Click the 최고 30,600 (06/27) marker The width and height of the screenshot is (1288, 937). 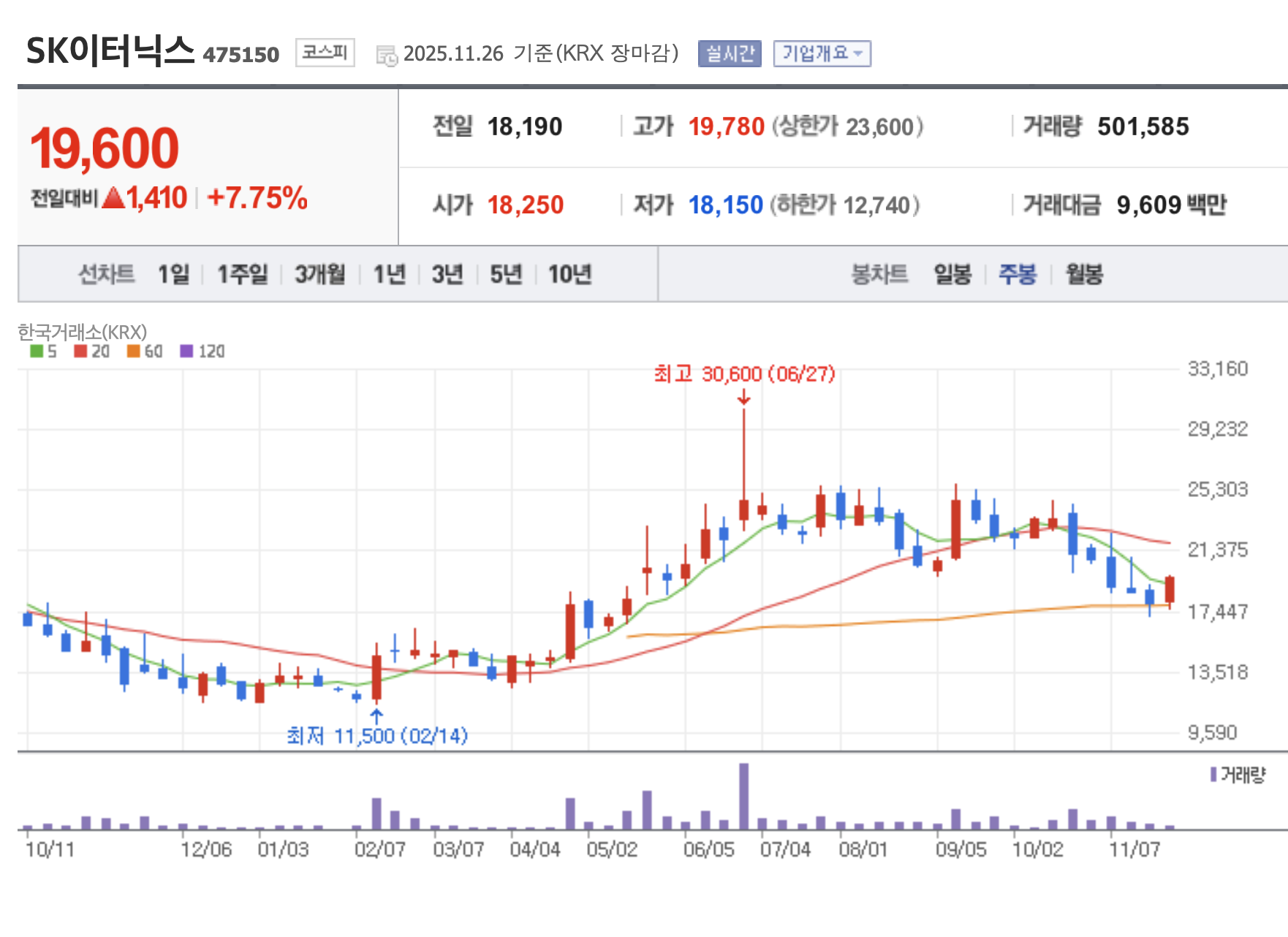click(x=744, y=374)
